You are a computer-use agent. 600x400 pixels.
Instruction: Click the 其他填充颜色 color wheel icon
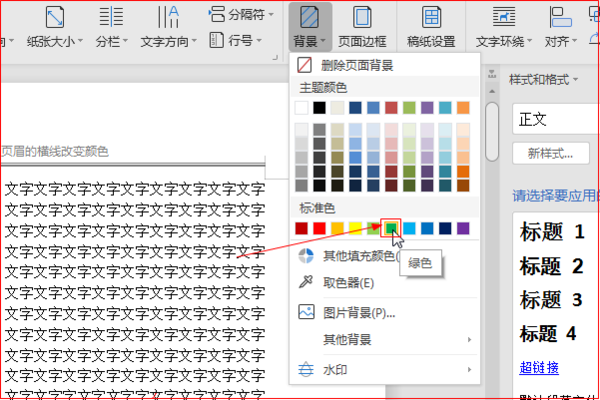click(306, 256)
